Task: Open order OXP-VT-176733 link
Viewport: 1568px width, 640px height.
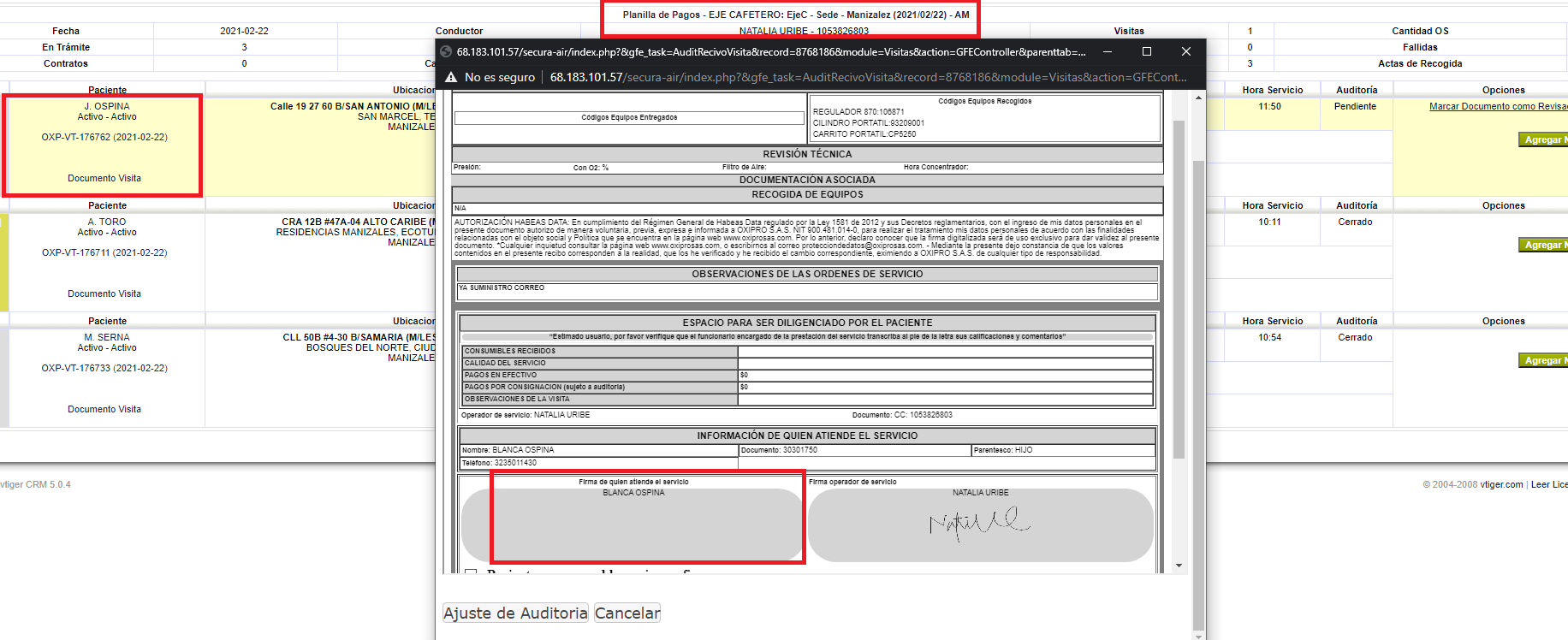Action: tap(104, 368)
